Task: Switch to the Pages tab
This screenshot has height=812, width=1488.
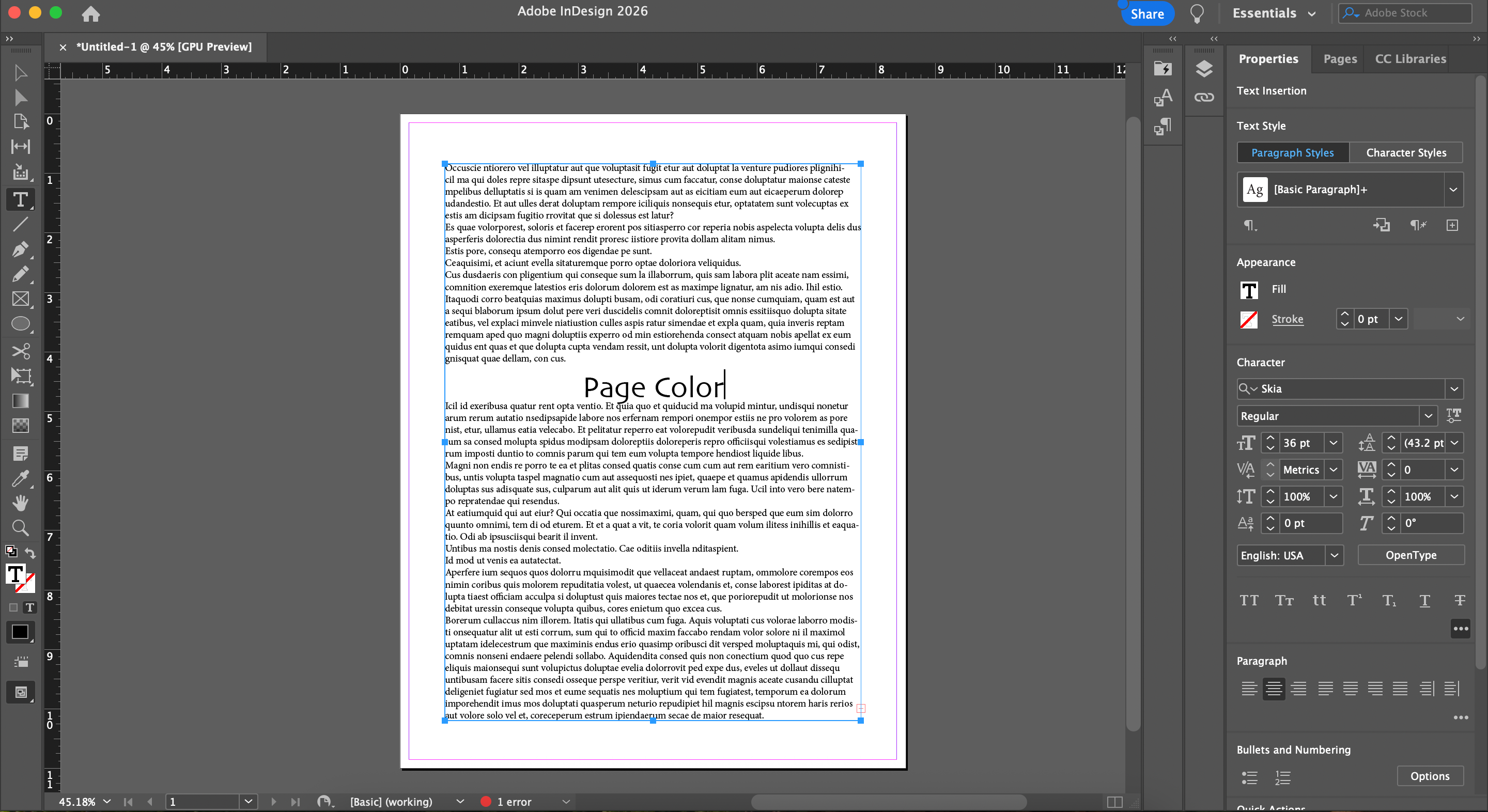Action: pyautogui.click(x=1340, y=59)
